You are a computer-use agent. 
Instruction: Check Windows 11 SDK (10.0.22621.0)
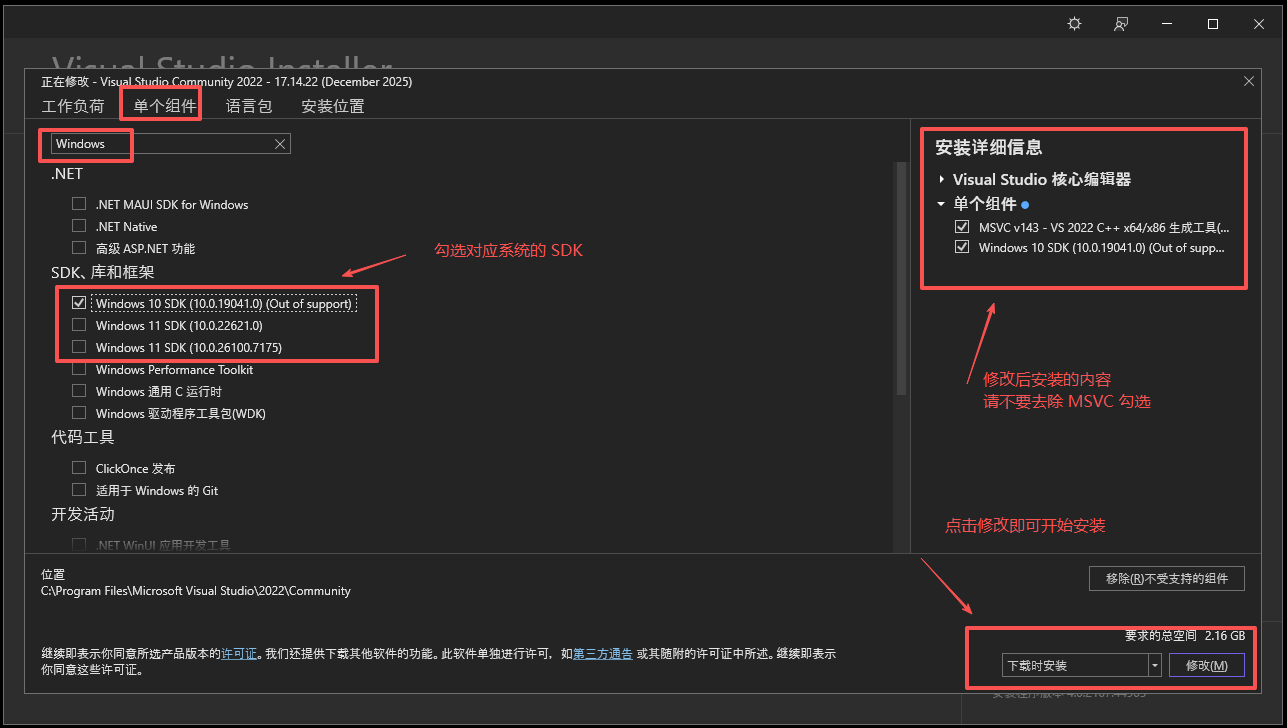(x=79, y=325)
